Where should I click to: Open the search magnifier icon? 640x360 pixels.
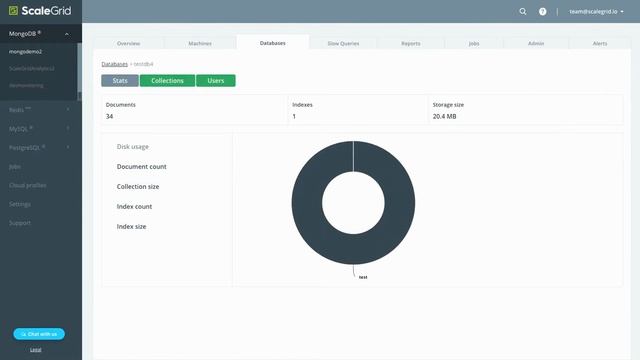pos(523,11)
